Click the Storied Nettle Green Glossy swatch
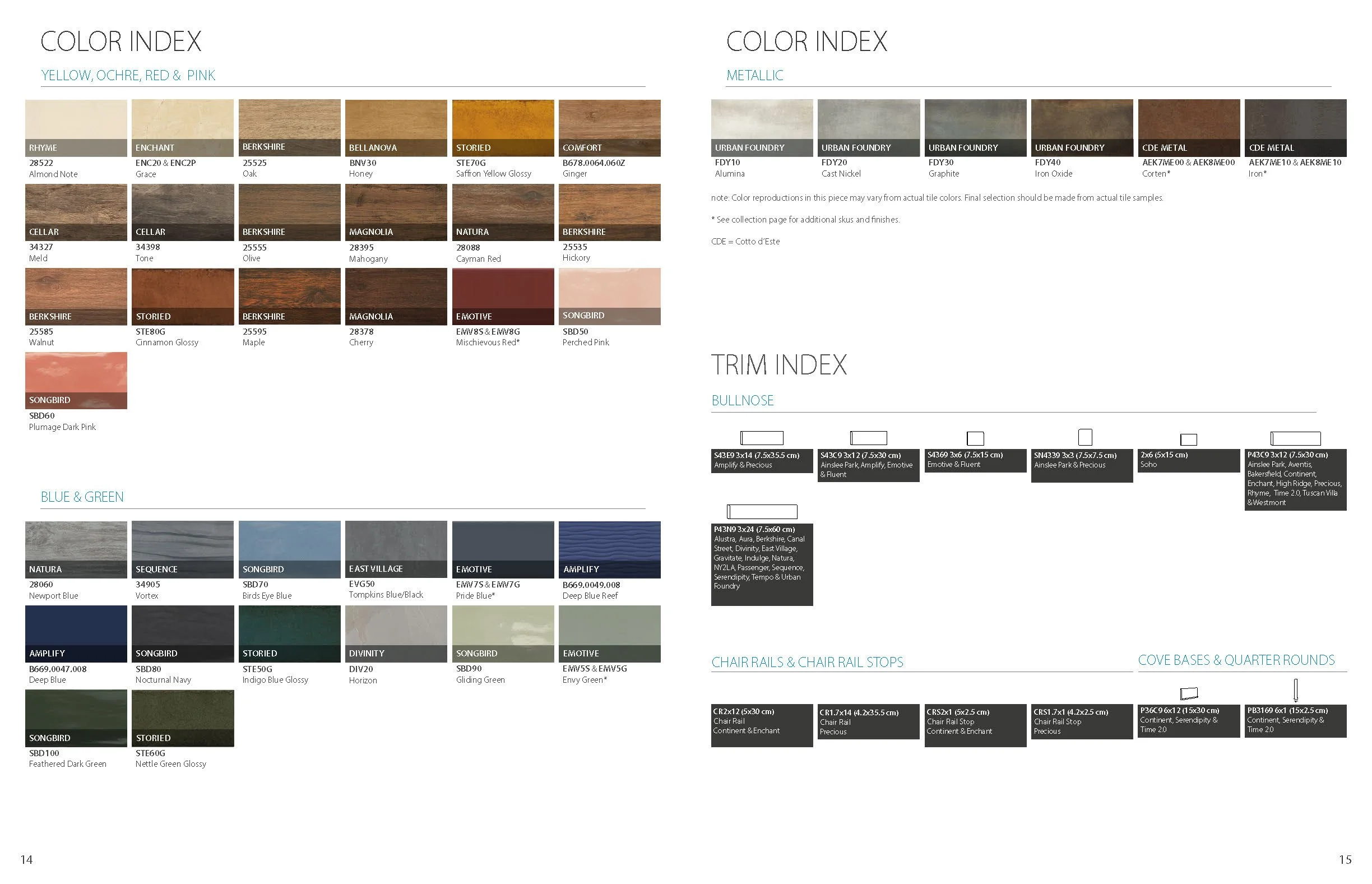The image size is (1372, 884). click(183, 718)
